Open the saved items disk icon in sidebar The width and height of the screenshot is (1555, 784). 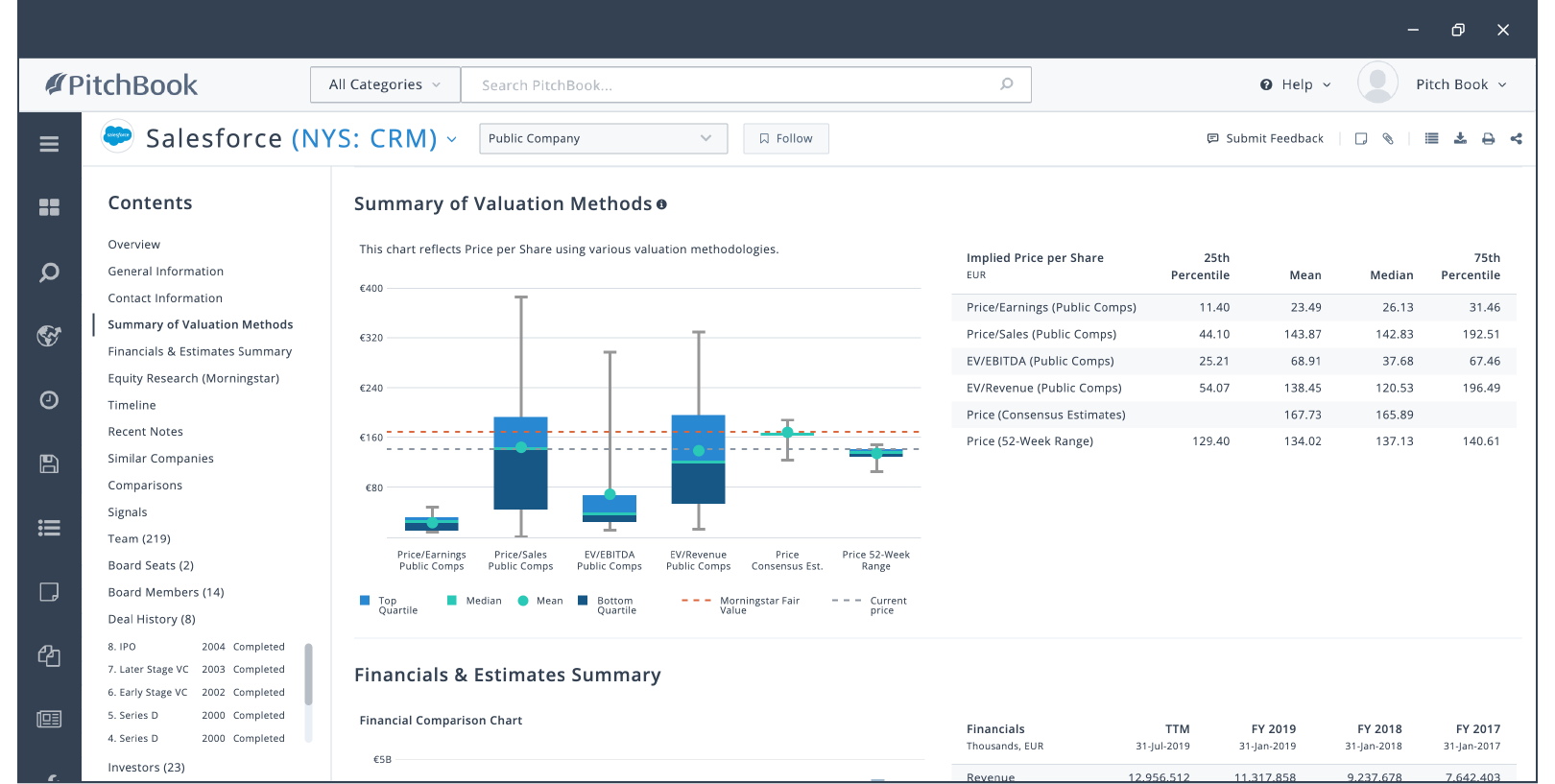(49, 464)
